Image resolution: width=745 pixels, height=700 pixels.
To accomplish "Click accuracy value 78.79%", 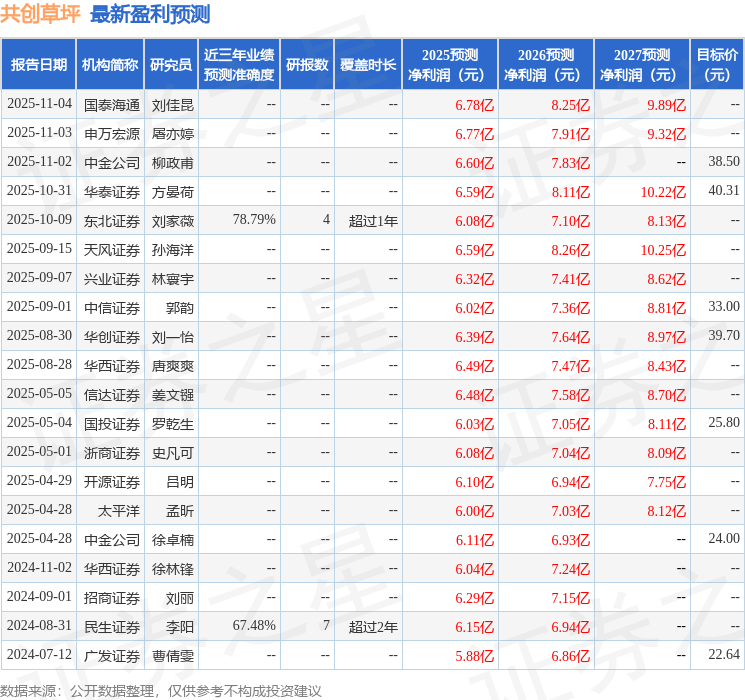I will (x=254, y=220).
